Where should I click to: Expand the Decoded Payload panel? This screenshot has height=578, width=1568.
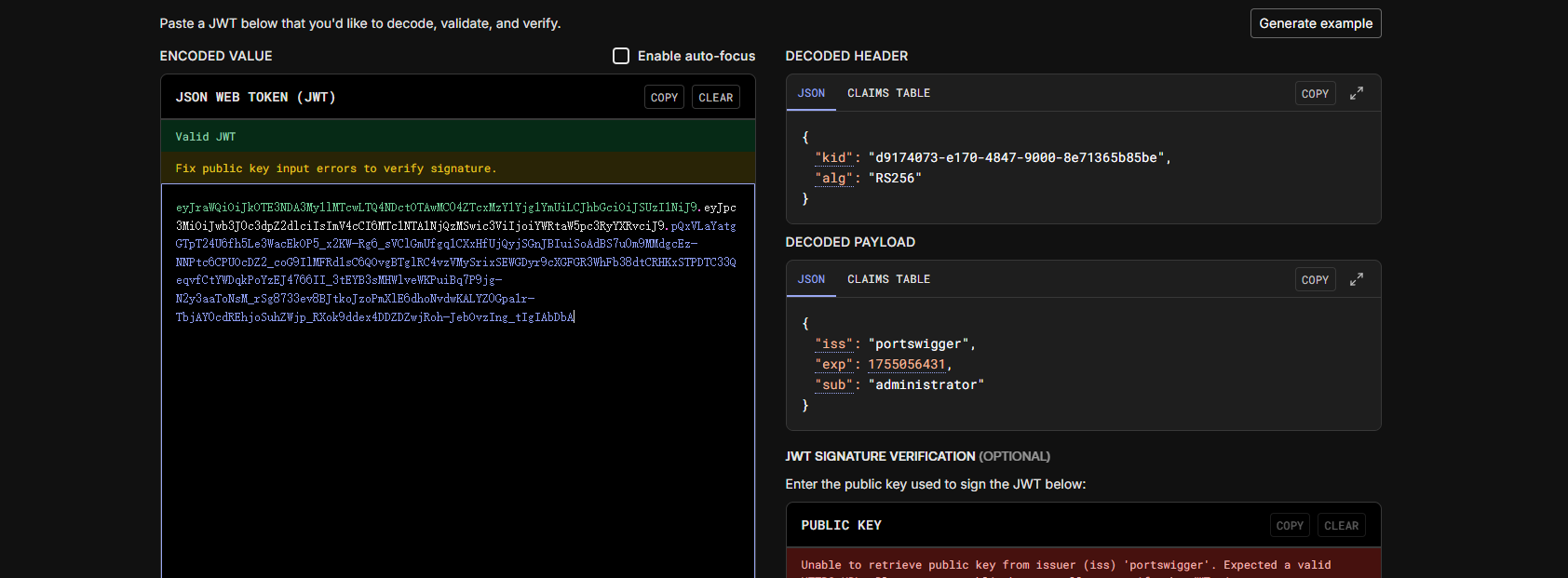(x=1357, y=279)
